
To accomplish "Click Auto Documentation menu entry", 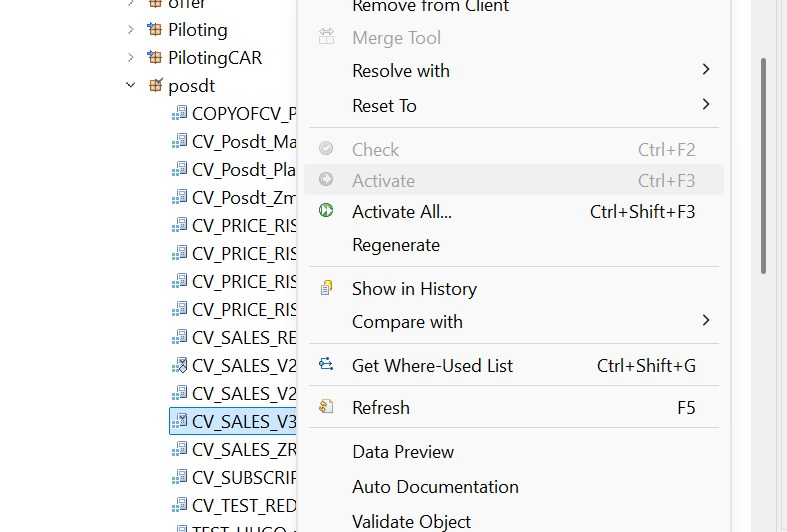I will tap(435, 487).
